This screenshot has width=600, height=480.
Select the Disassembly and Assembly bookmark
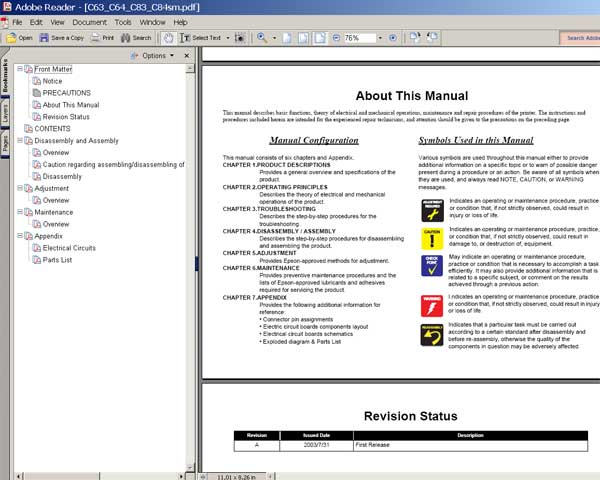(x=76, y=141)
